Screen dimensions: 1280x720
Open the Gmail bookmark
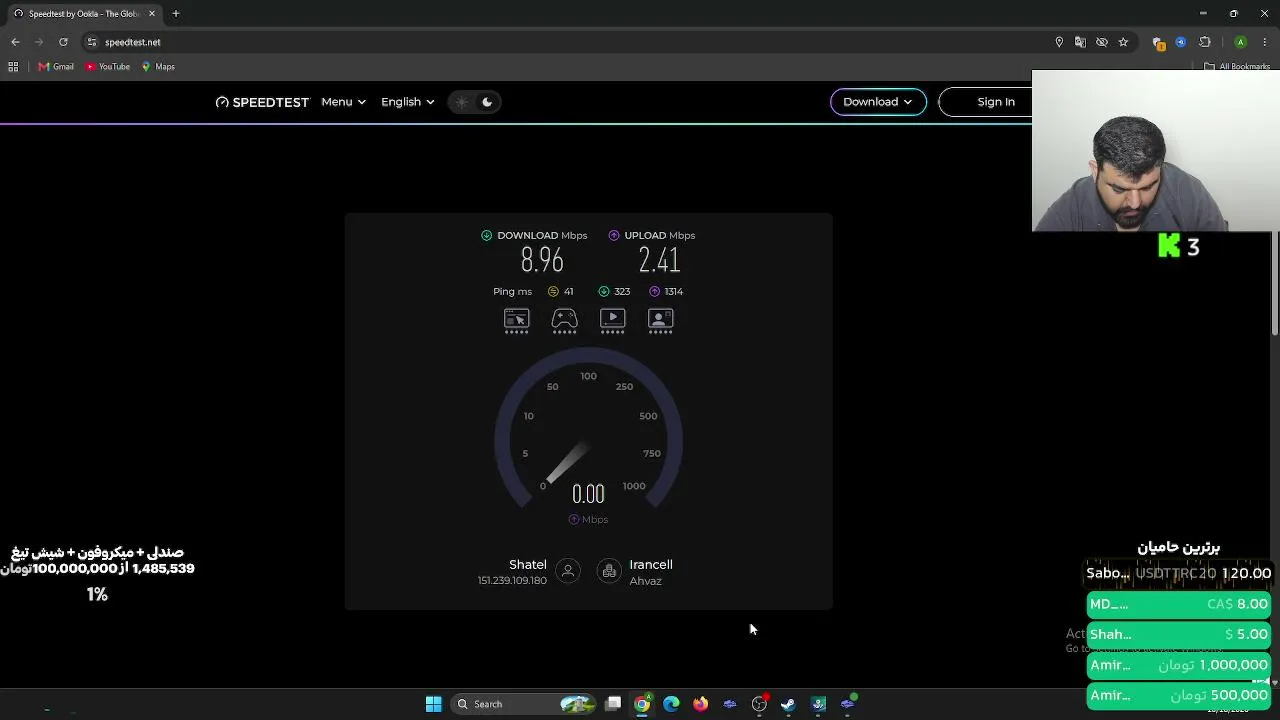tap(56, 67)
